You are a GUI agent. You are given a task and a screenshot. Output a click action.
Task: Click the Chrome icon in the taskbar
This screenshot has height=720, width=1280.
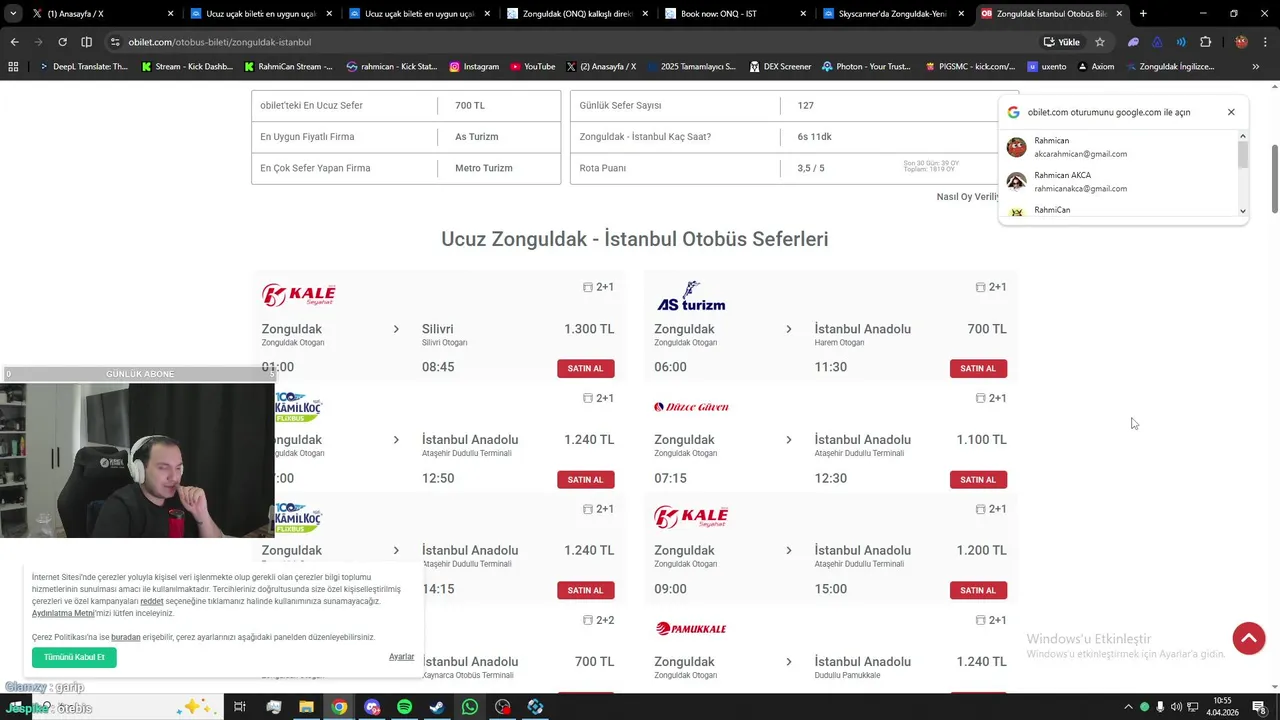coord(339,707)
